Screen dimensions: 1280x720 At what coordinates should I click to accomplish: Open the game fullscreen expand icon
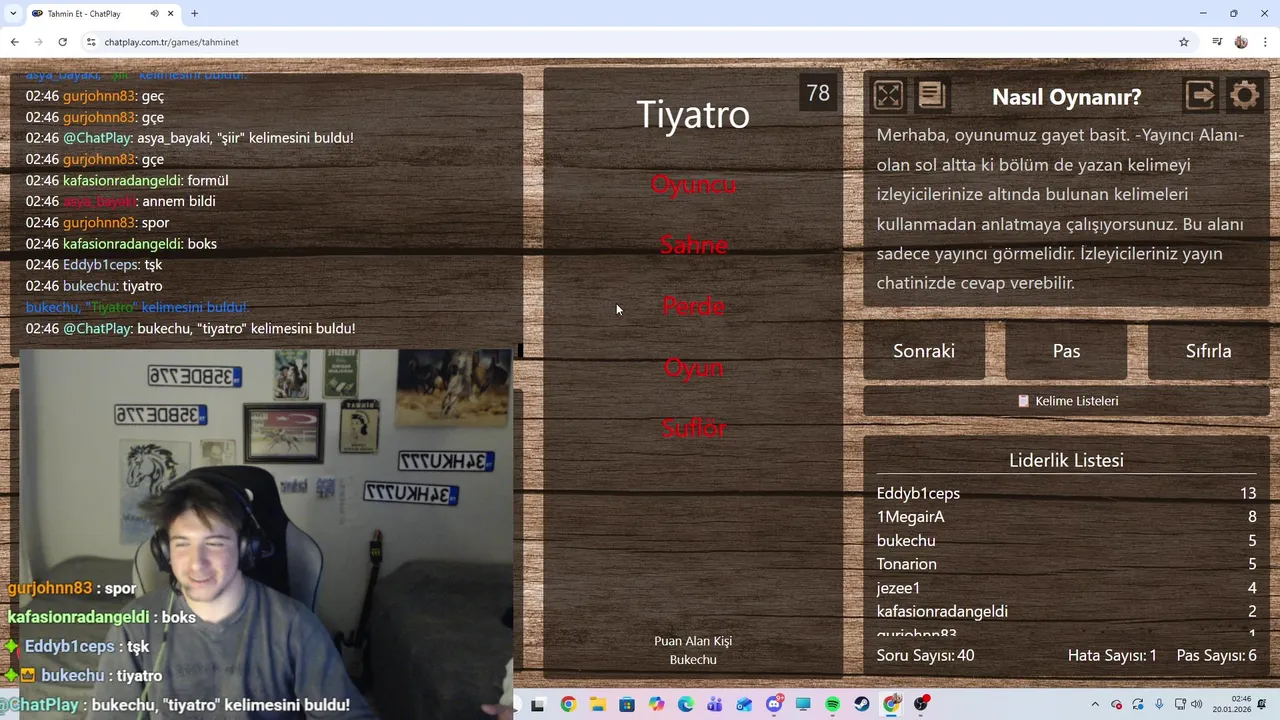click(x=888, y=95)
